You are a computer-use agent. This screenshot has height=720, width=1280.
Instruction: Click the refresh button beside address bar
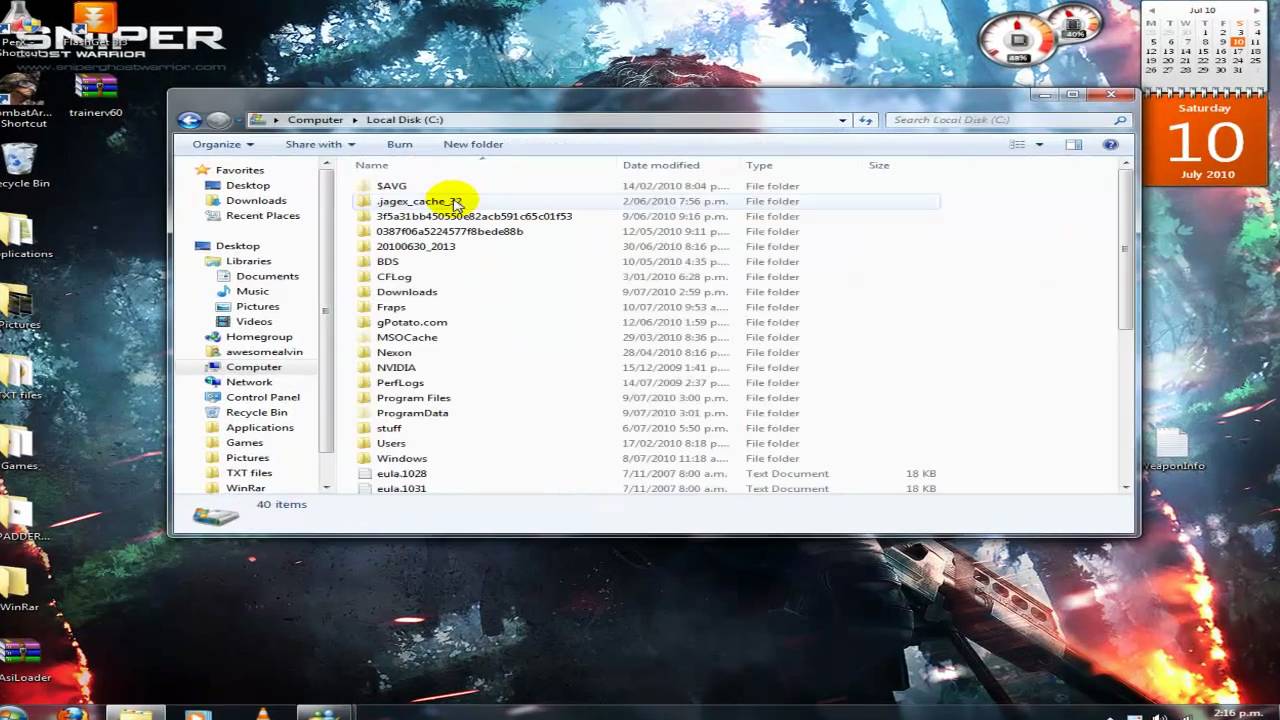pos(865,120)
